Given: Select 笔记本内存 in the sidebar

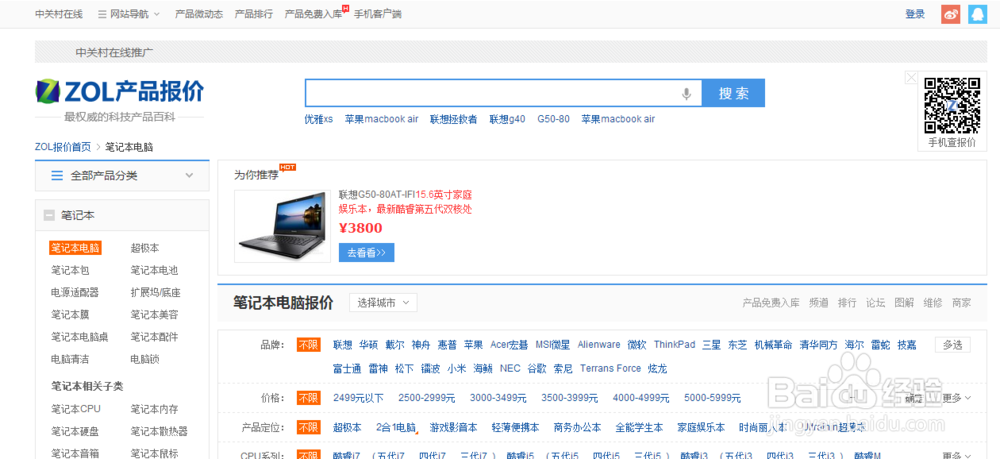Looking at the screenshot, I should [154, 409].
